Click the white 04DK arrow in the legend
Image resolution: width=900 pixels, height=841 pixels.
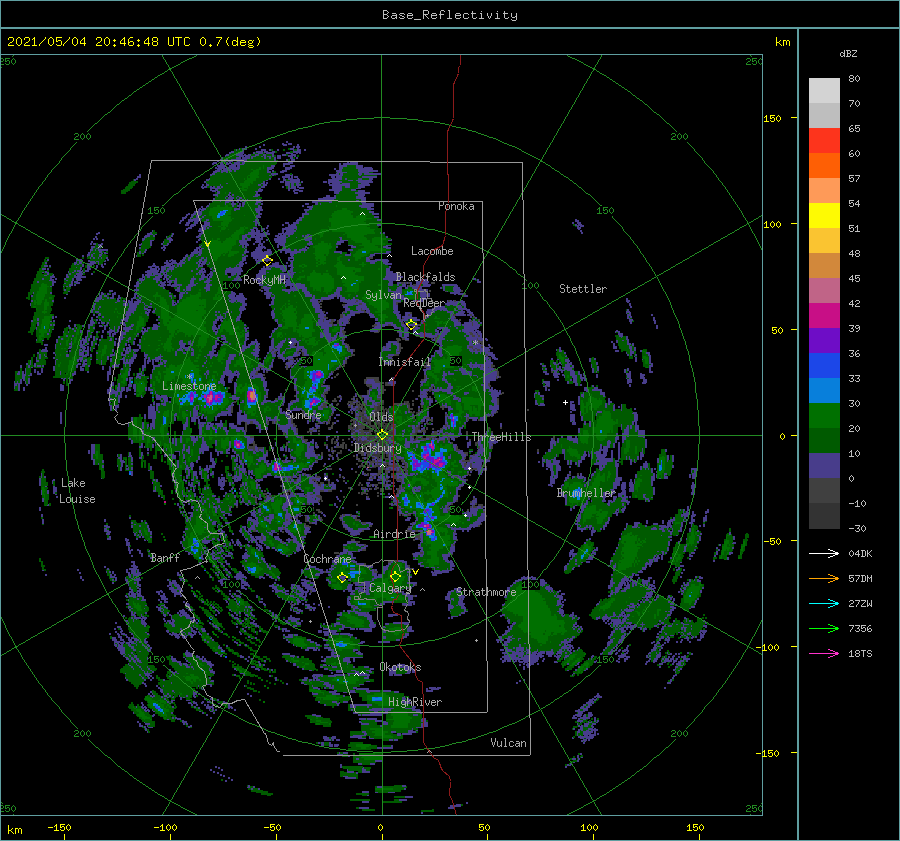pos(824,553)
